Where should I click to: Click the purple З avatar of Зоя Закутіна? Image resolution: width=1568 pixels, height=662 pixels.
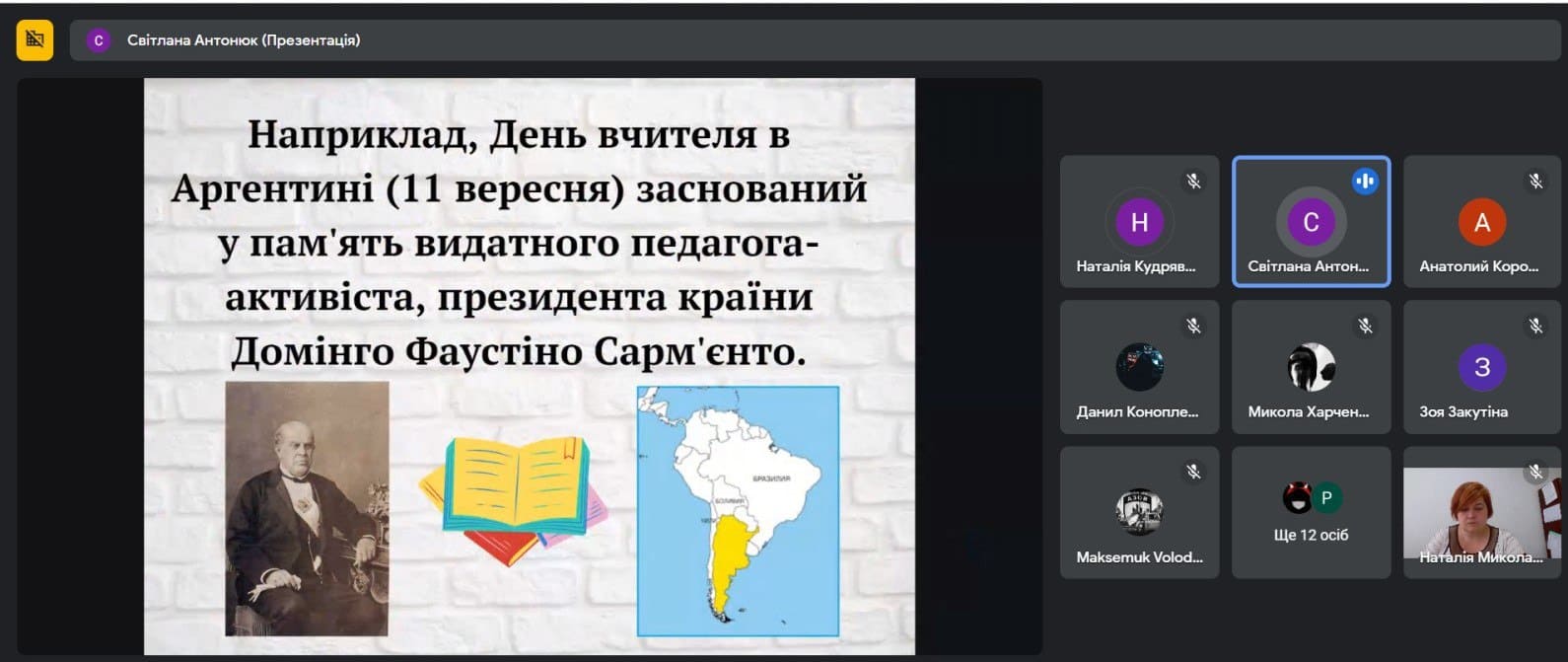tap(1482, 367)
